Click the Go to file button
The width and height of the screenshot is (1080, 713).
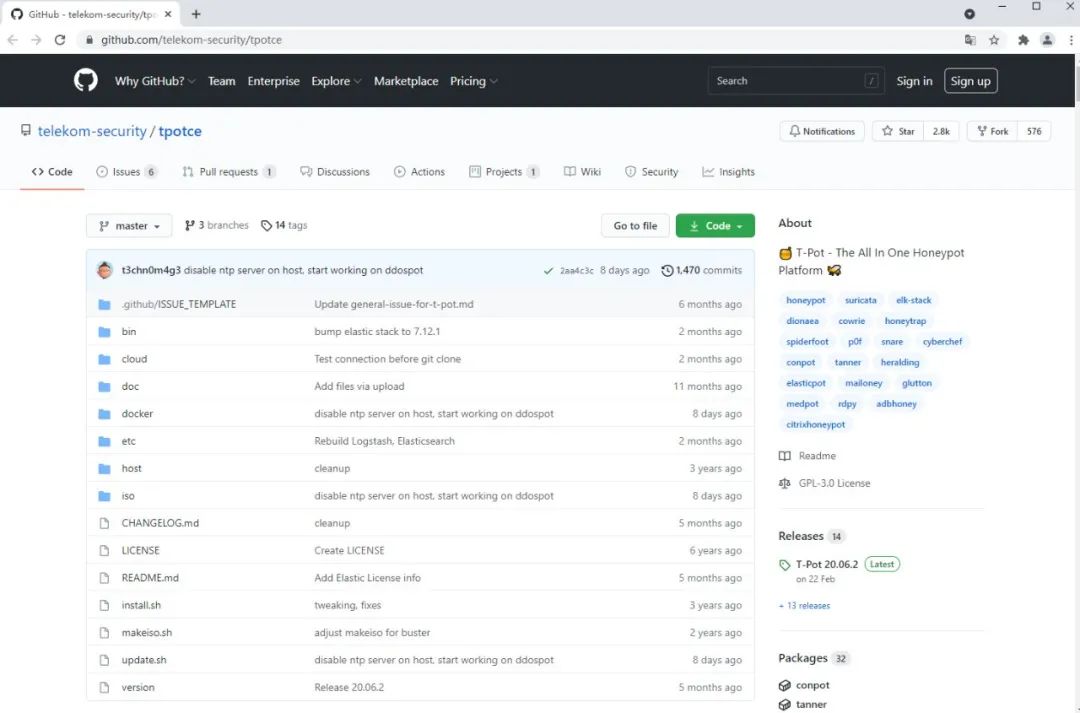tap(635, 225)
